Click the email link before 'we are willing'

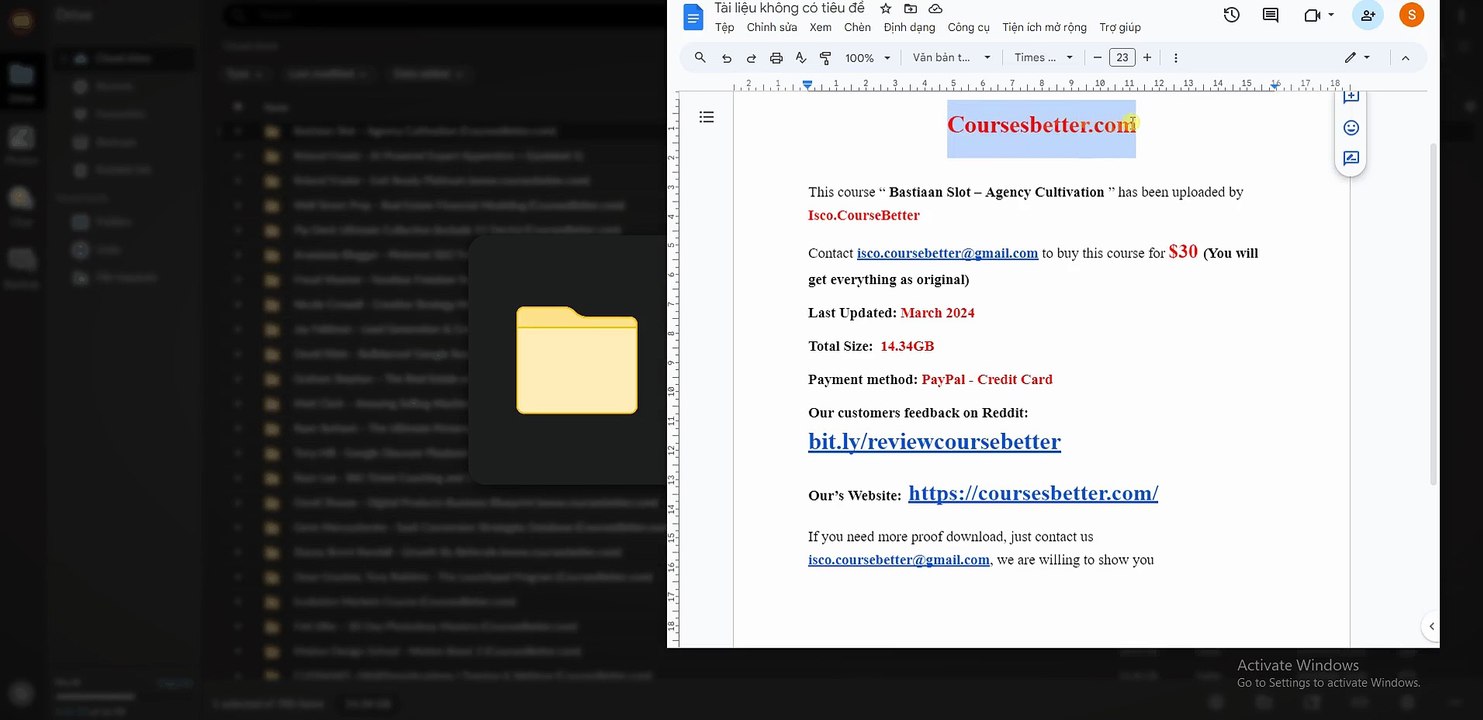coord(899,560)
